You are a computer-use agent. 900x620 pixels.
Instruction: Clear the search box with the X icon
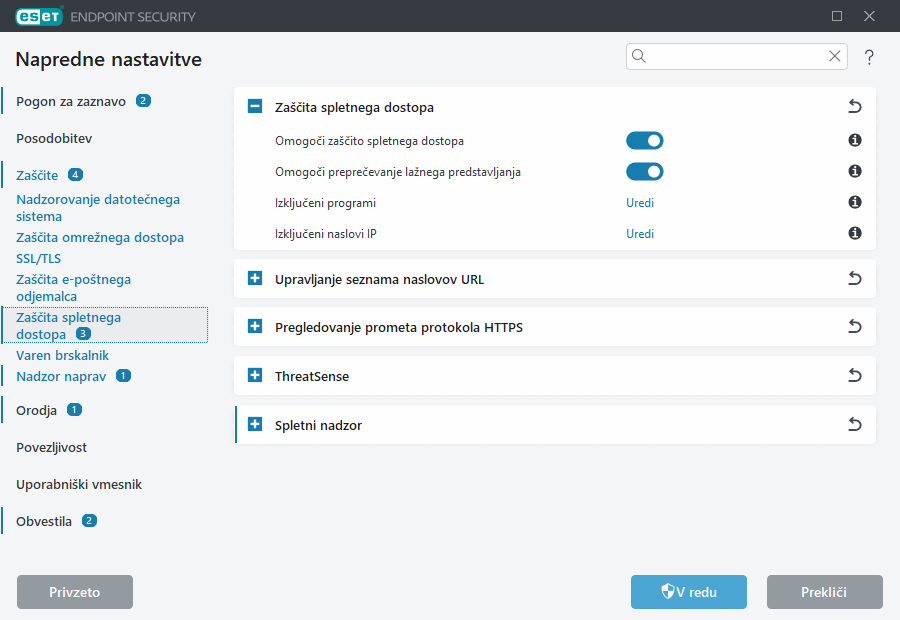click(834, 57)
